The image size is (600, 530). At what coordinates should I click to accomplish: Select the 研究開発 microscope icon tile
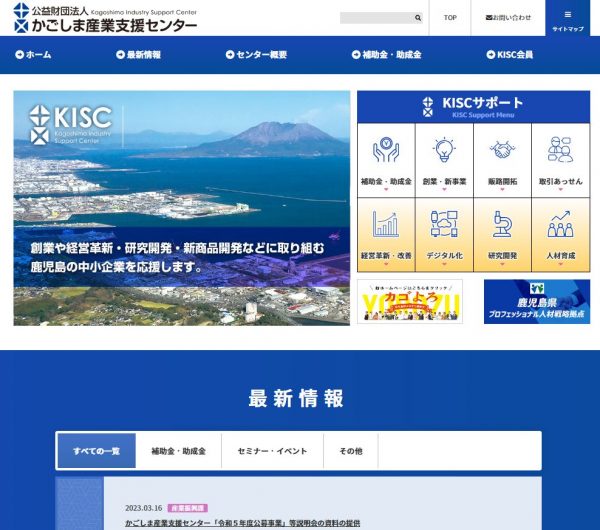coord(502,235)
